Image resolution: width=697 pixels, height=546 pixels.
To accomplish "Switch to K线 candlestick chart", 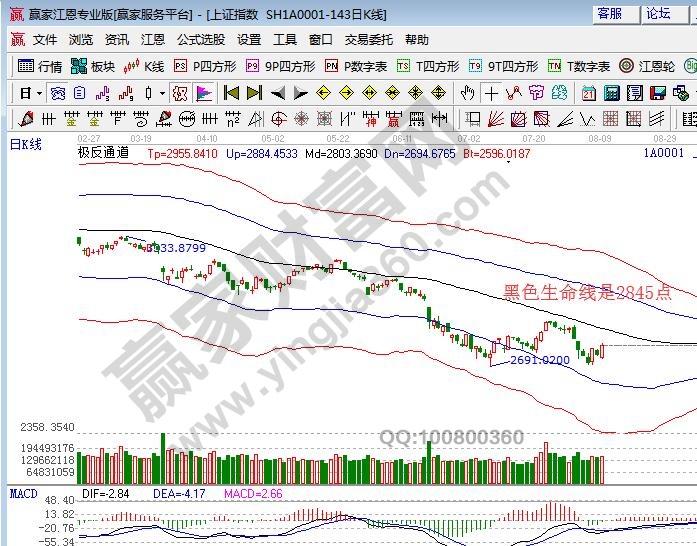I will [145, 66].
